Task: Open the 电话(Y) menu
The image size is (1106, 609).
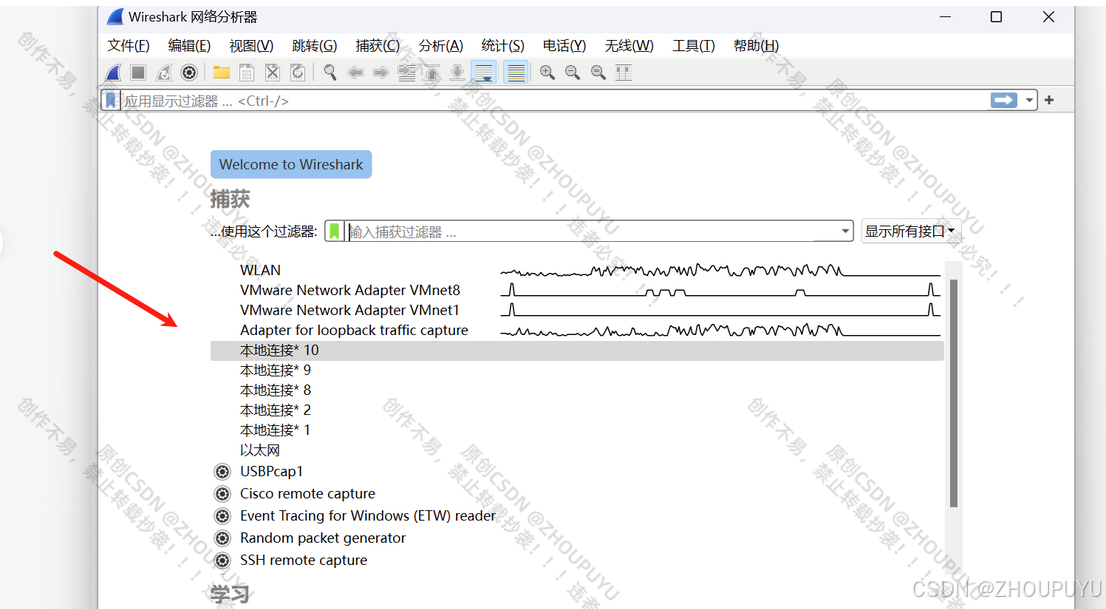Action: click(x=564, y=46)
